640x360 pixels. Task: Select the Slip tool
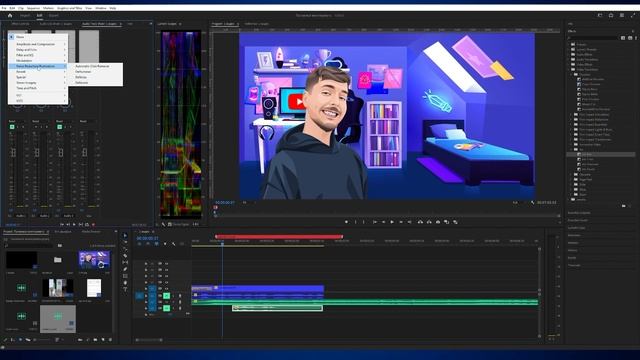[125, 262]
